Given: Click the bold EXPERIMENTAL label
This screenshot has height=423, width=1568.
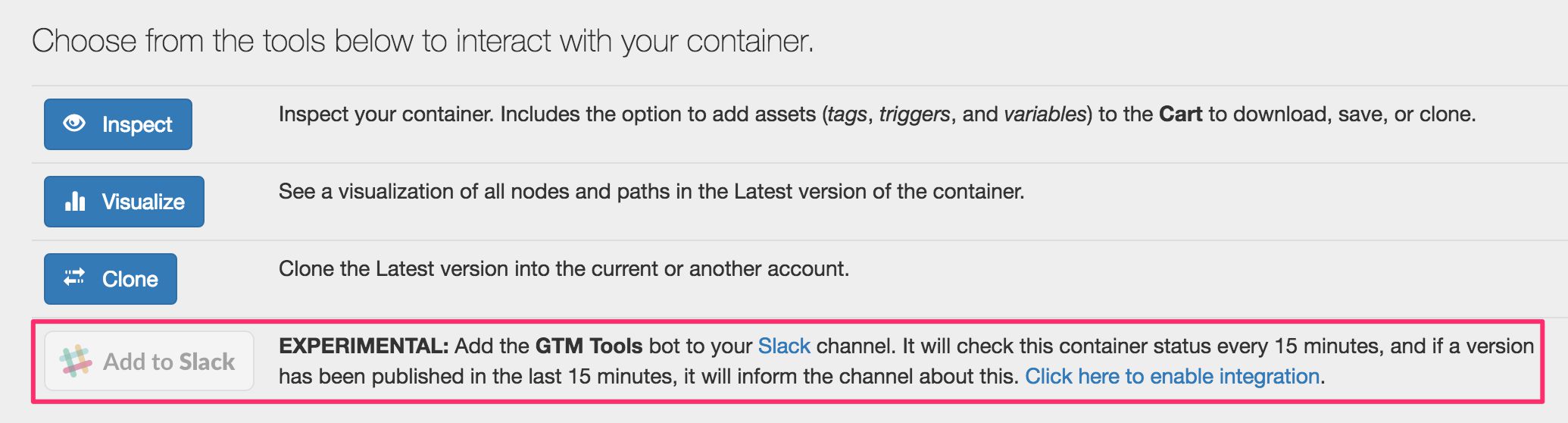Looking at the screenshot, I should click(364, 346).
